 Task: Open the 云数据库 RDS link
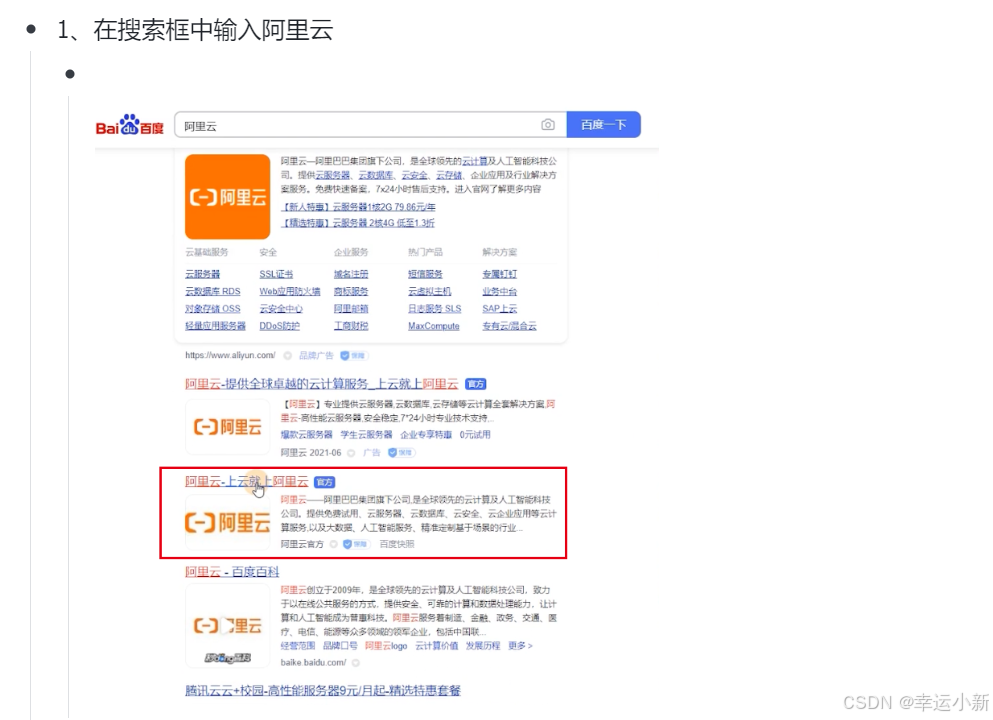point(213,291)
